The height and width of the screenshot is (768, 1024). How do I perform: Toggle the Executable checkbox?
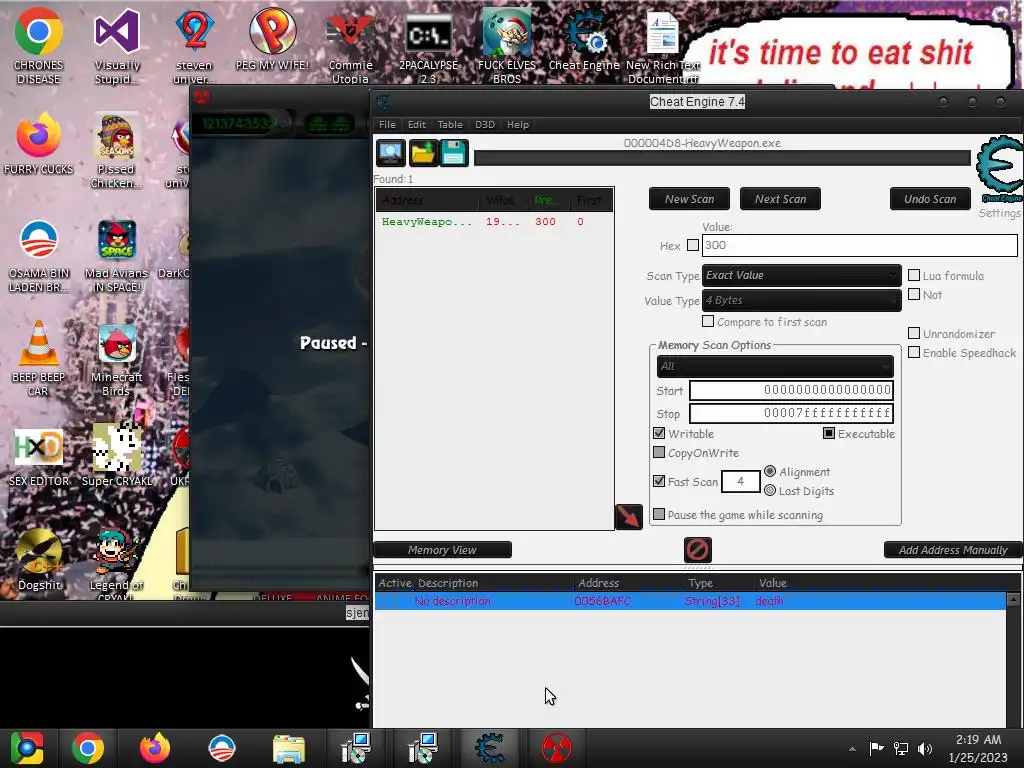(x=829, y=433)
